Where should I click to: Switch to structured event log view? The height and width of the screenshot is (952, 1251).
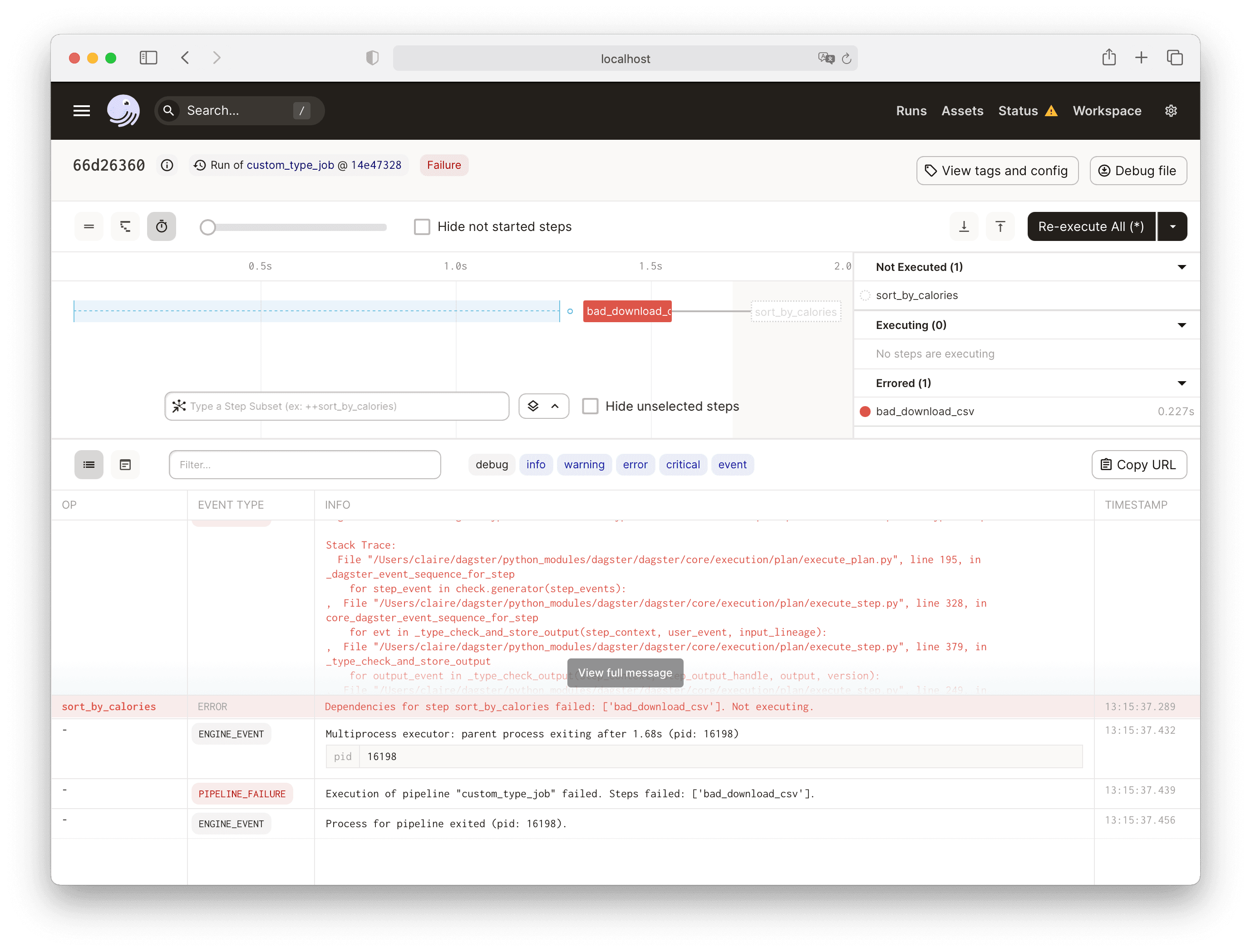89,465
